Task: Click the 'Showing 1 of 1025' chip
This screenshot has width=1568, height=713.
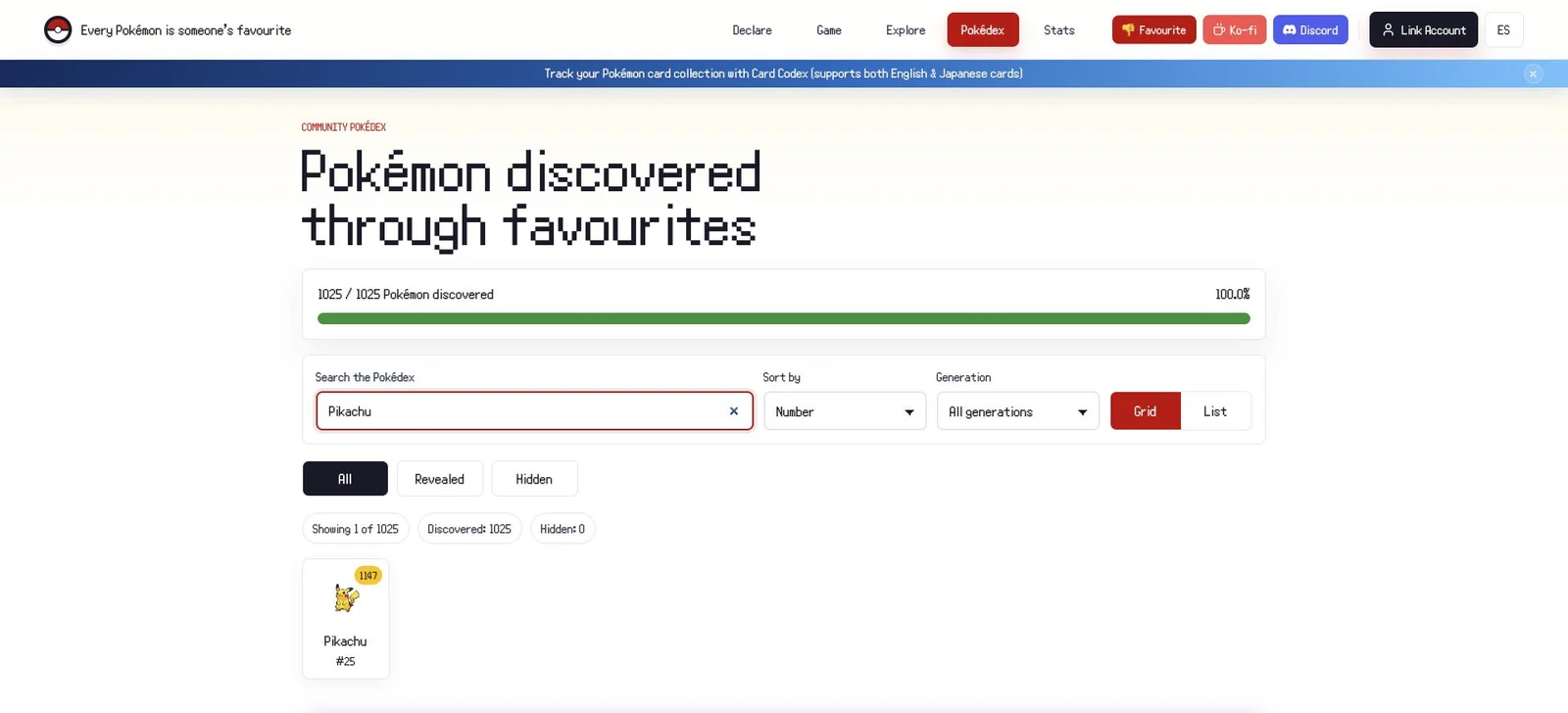Action: (356, 529)
